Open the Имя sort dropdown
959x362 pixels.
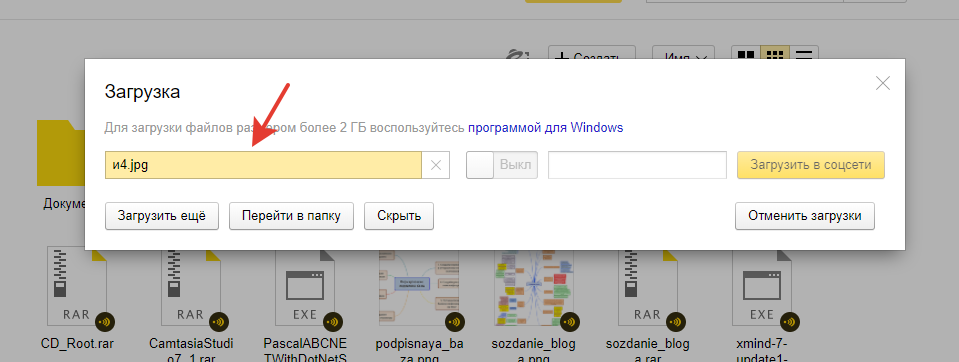click(684, 53)
